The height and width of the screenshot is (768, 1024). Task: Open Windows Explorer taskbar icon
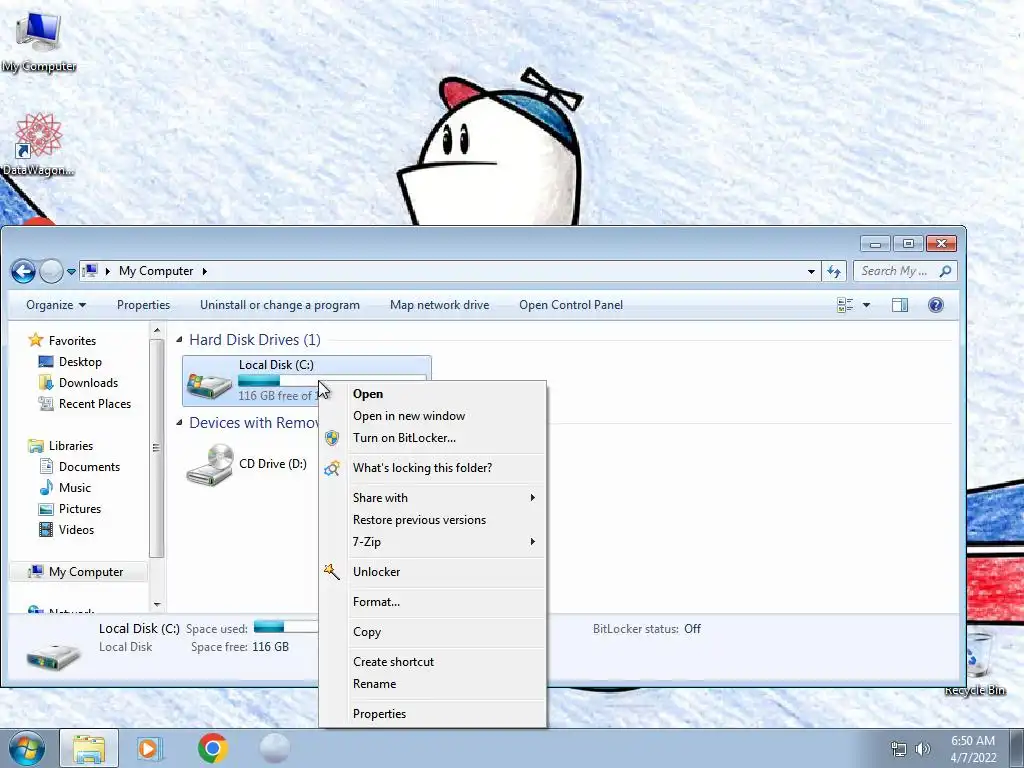click(89, 748)
